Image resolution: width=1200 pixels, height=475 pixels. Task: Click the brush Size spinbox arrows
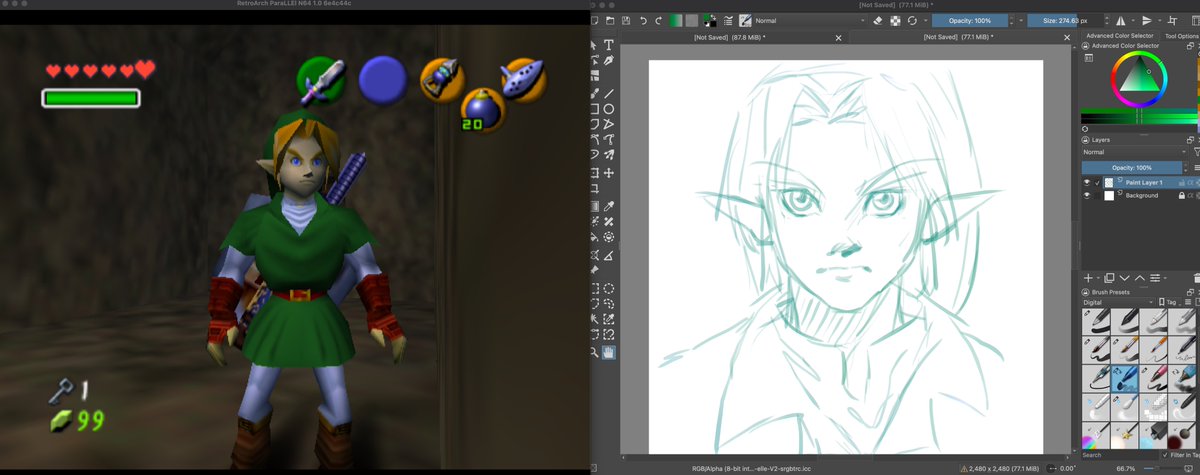pos(1107,20)
